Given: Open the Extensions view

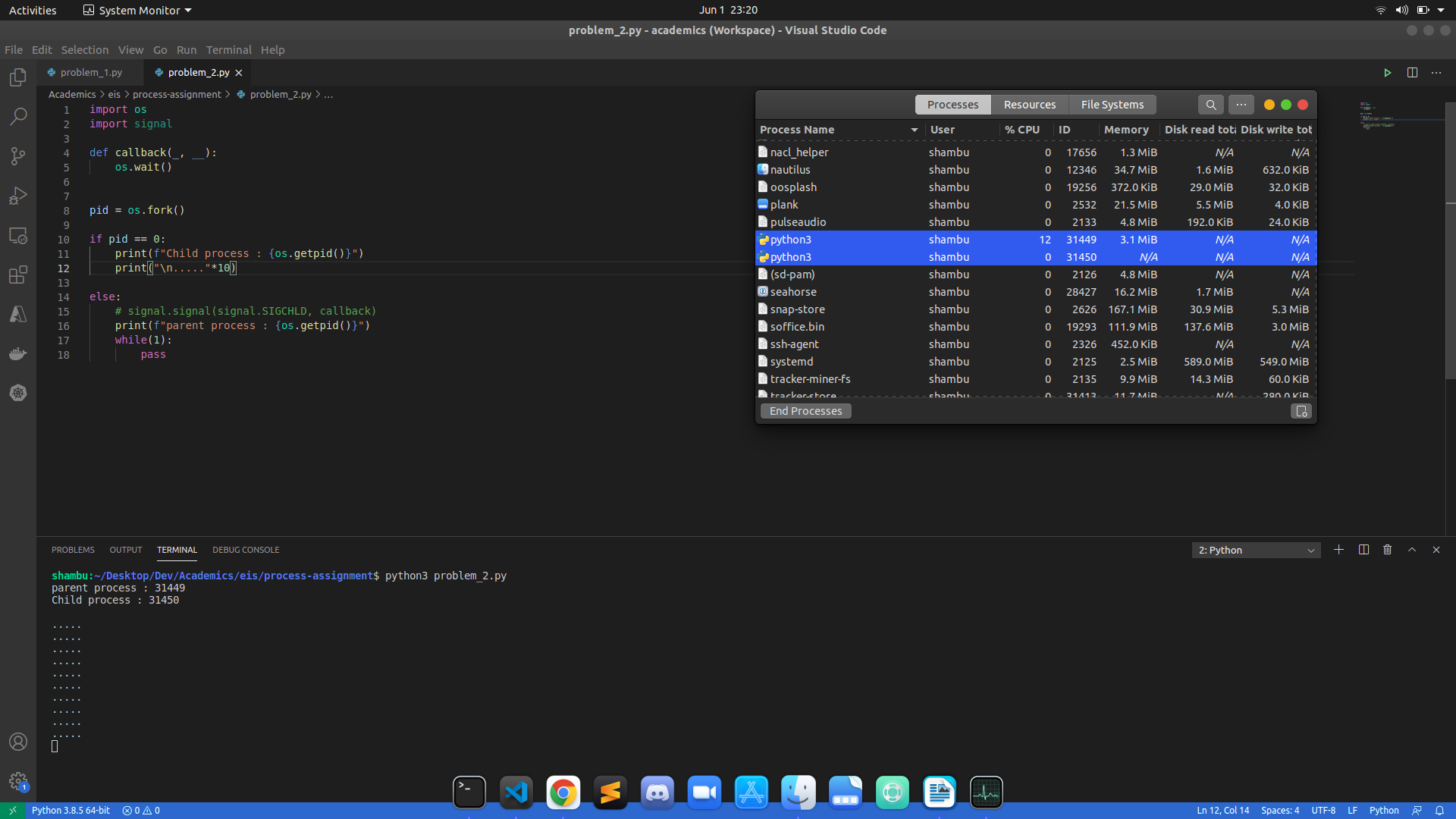Looking at the screenshot, I should point(18,275).
